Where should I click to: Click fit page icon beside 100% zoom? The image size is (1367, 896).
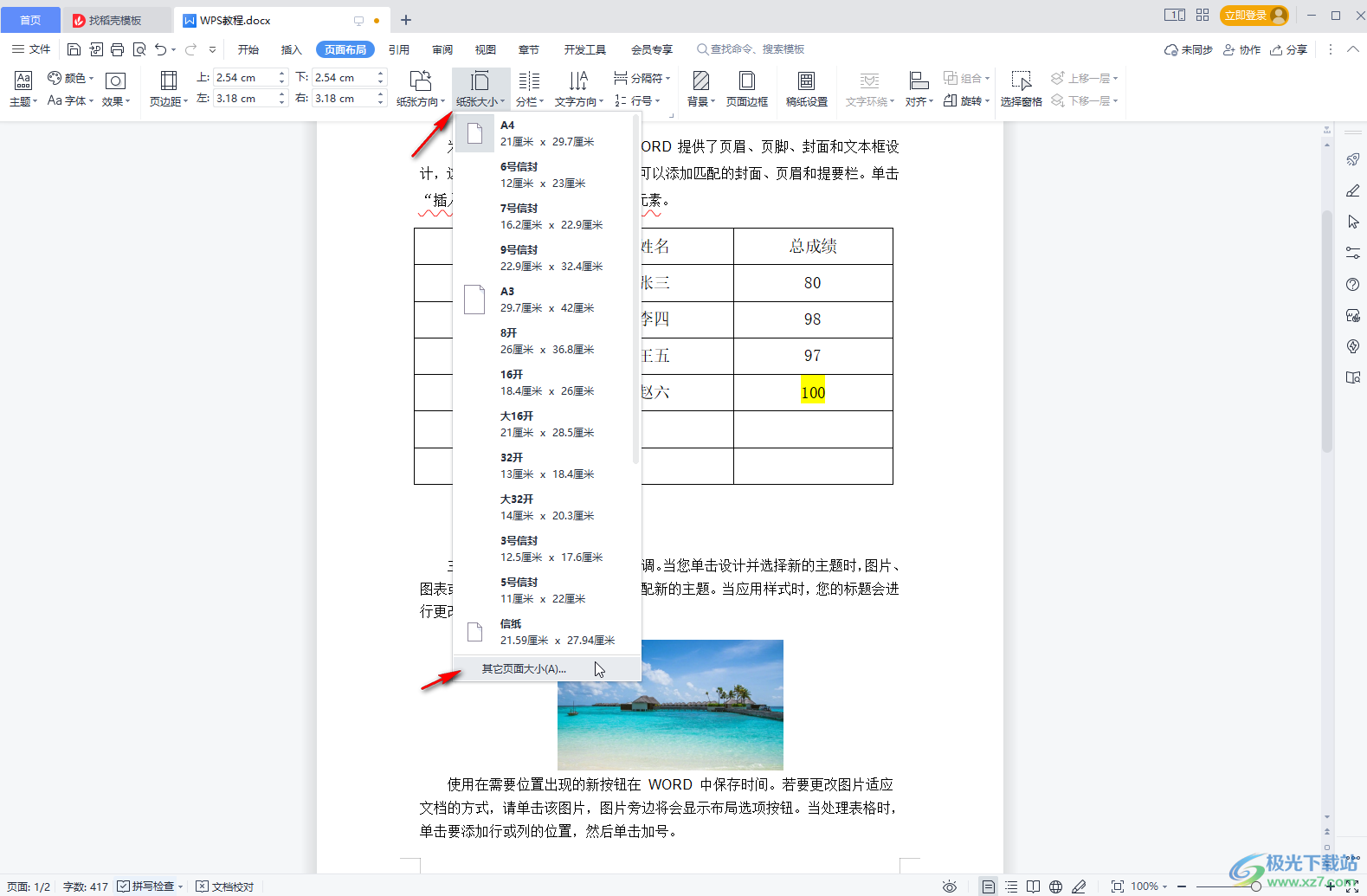[1118, 886]
